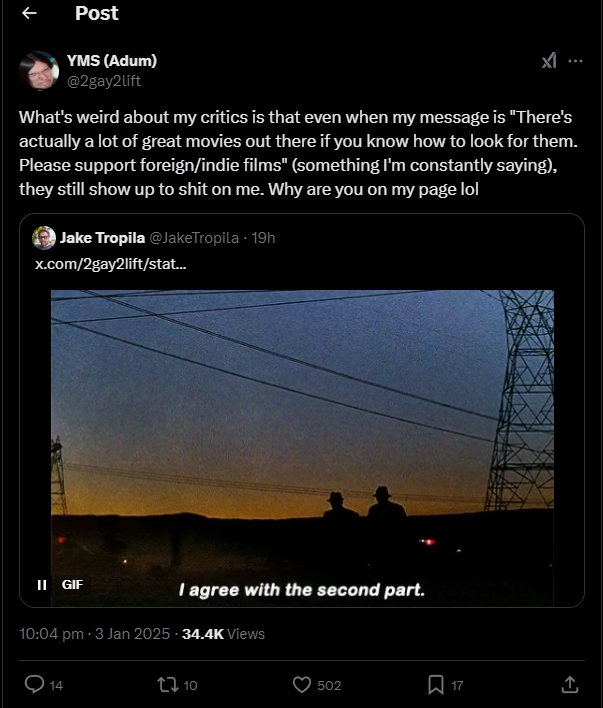Image resolution: width=603 pixels, height=708 pixels.
Task: Open the 10:04 pm · 3 Jan 2025 timestamp
Action: [x=94, y=634]
